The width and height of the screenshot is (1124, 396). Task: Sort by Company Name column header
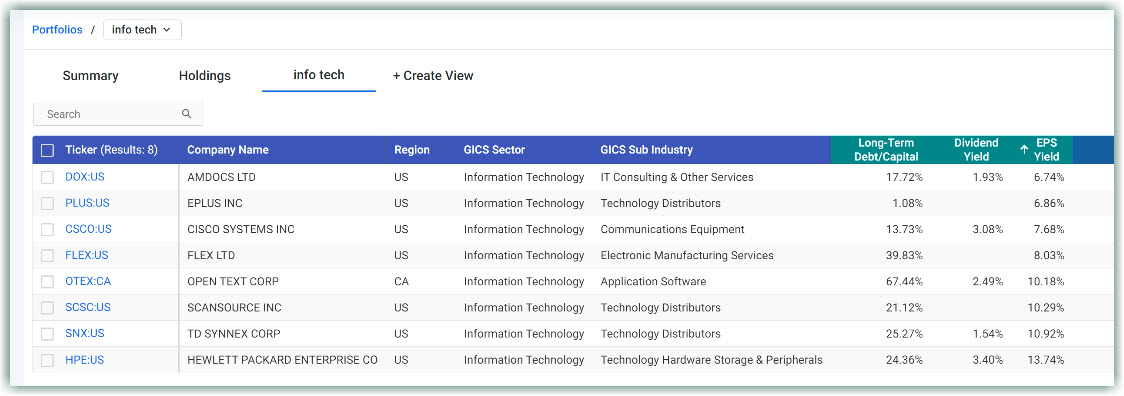tap(228, 150)
